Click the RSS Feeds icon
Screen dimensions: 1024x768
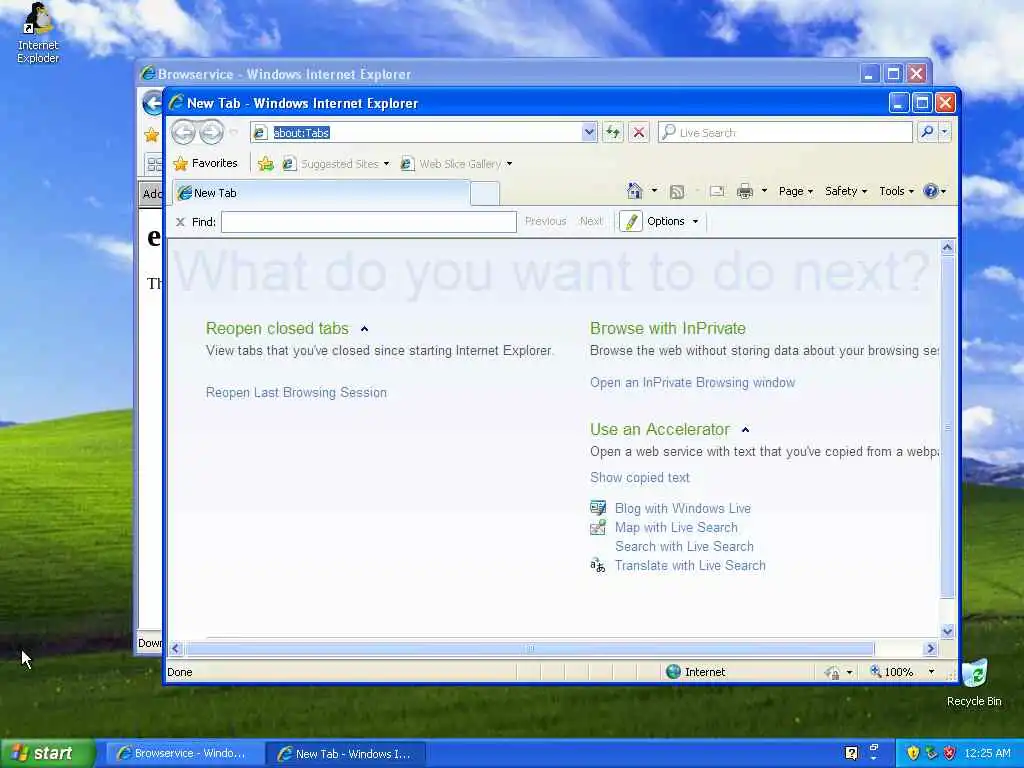click(677, 191)
